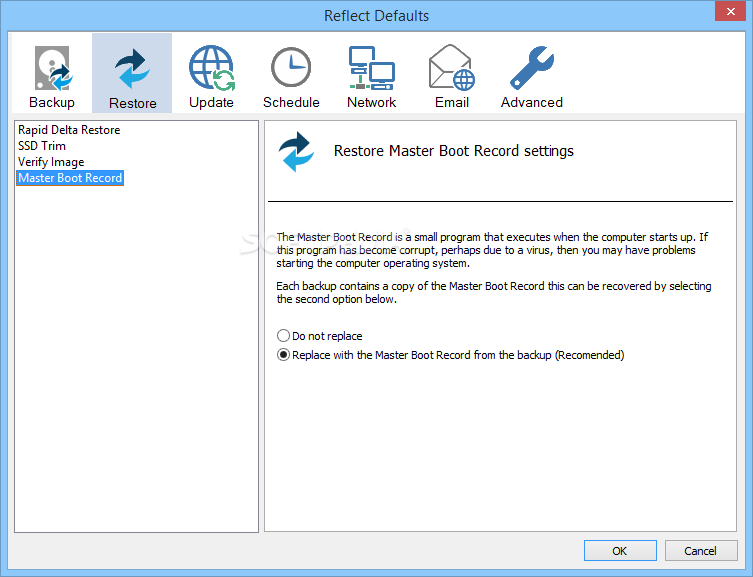Open the Email envelope icon
The image size is (753, 577).
pyautogui.click(x=451, y=67)
